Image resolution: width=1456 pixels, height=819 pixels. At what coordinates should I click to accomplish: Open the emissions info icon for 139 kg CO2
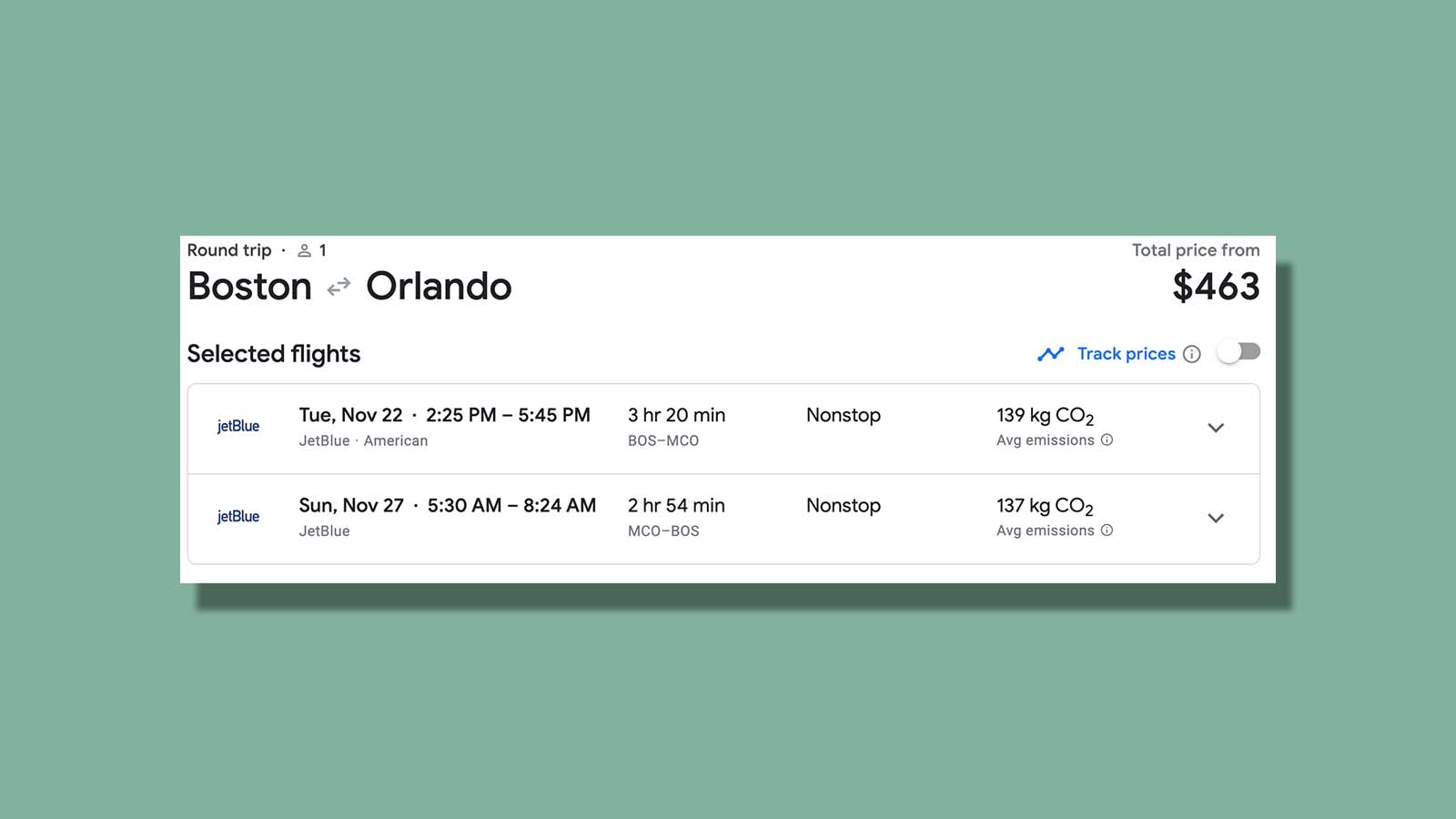pyautogui.click(x=1107, y=440)
